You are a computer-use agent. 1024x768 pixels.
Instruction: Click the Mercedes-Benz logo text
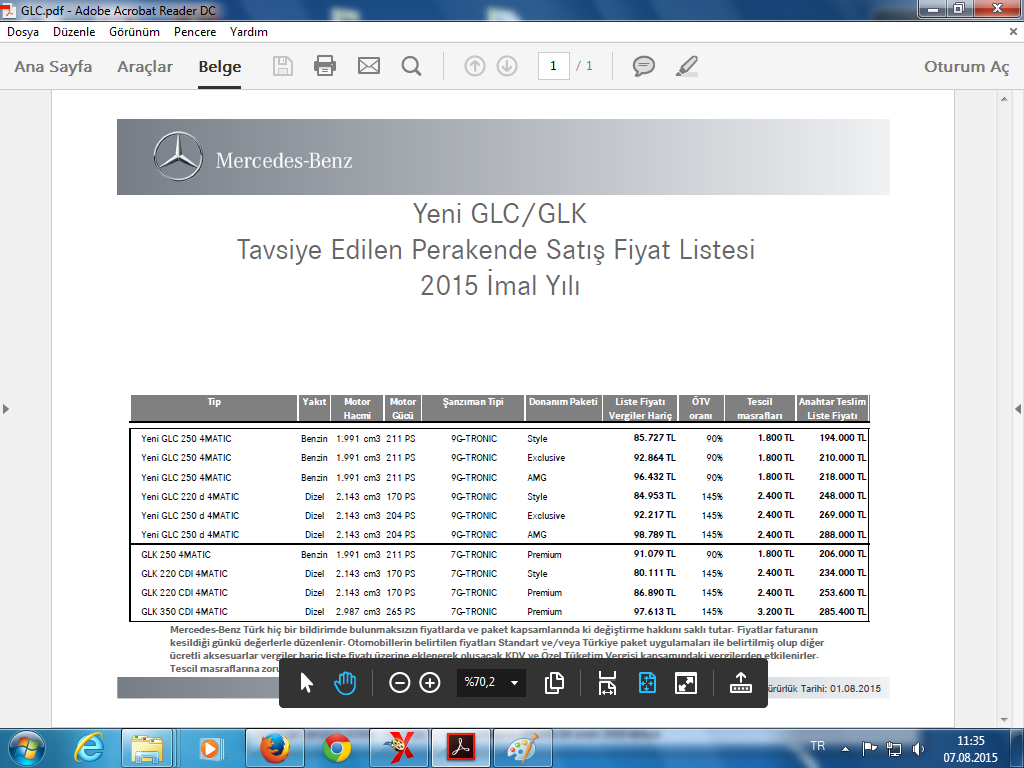click(x=284, y=160)
